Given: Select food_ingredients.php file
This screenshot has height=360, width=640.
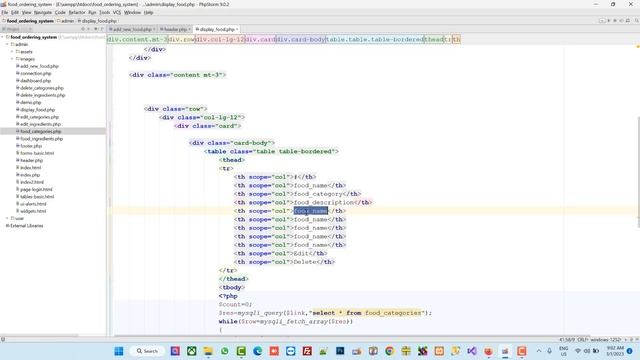Looking at the screenshot, I should click(41, 139).
